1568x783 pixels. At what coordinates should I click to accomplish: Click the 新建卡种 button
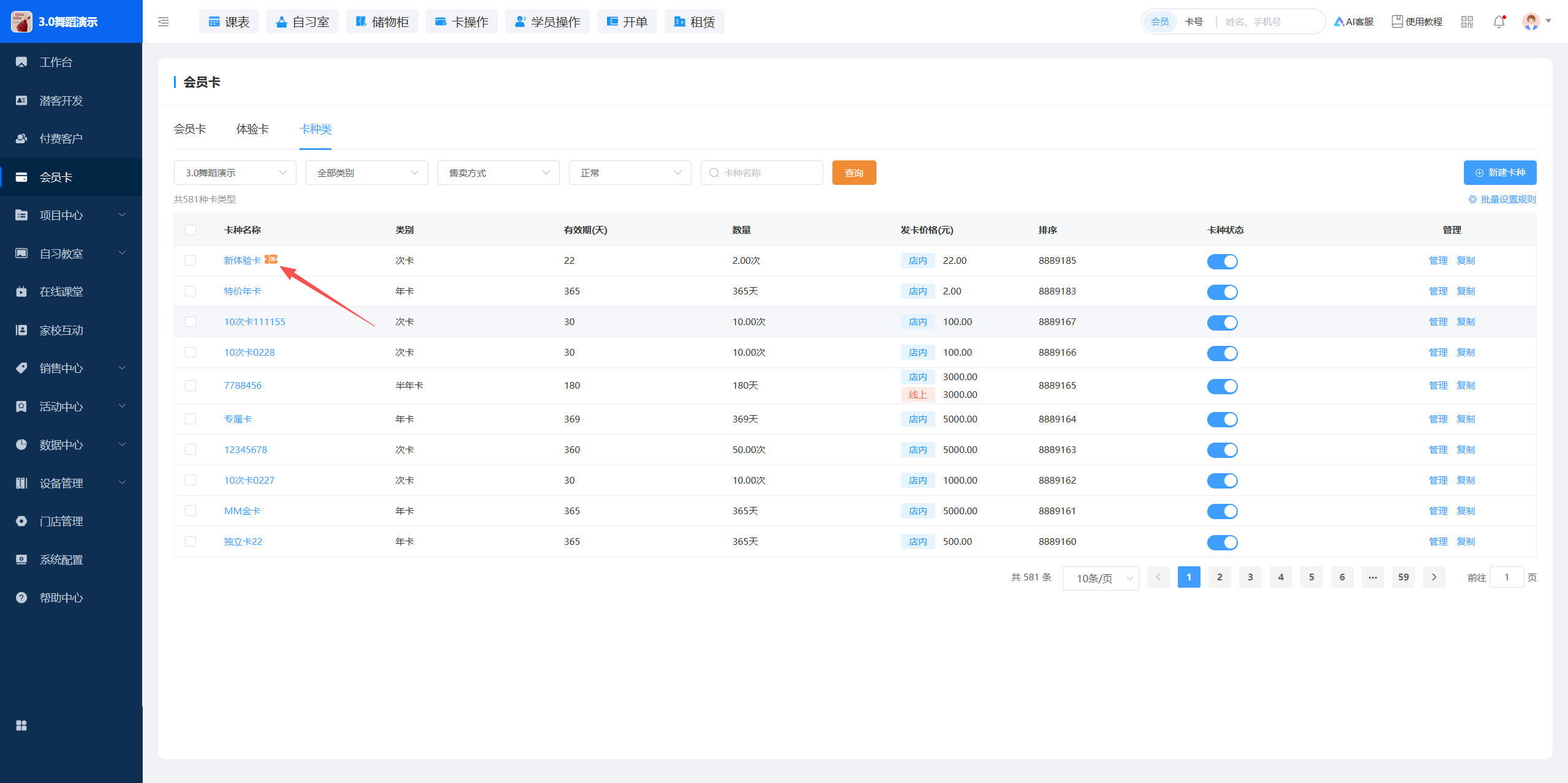pos(1499,173)
